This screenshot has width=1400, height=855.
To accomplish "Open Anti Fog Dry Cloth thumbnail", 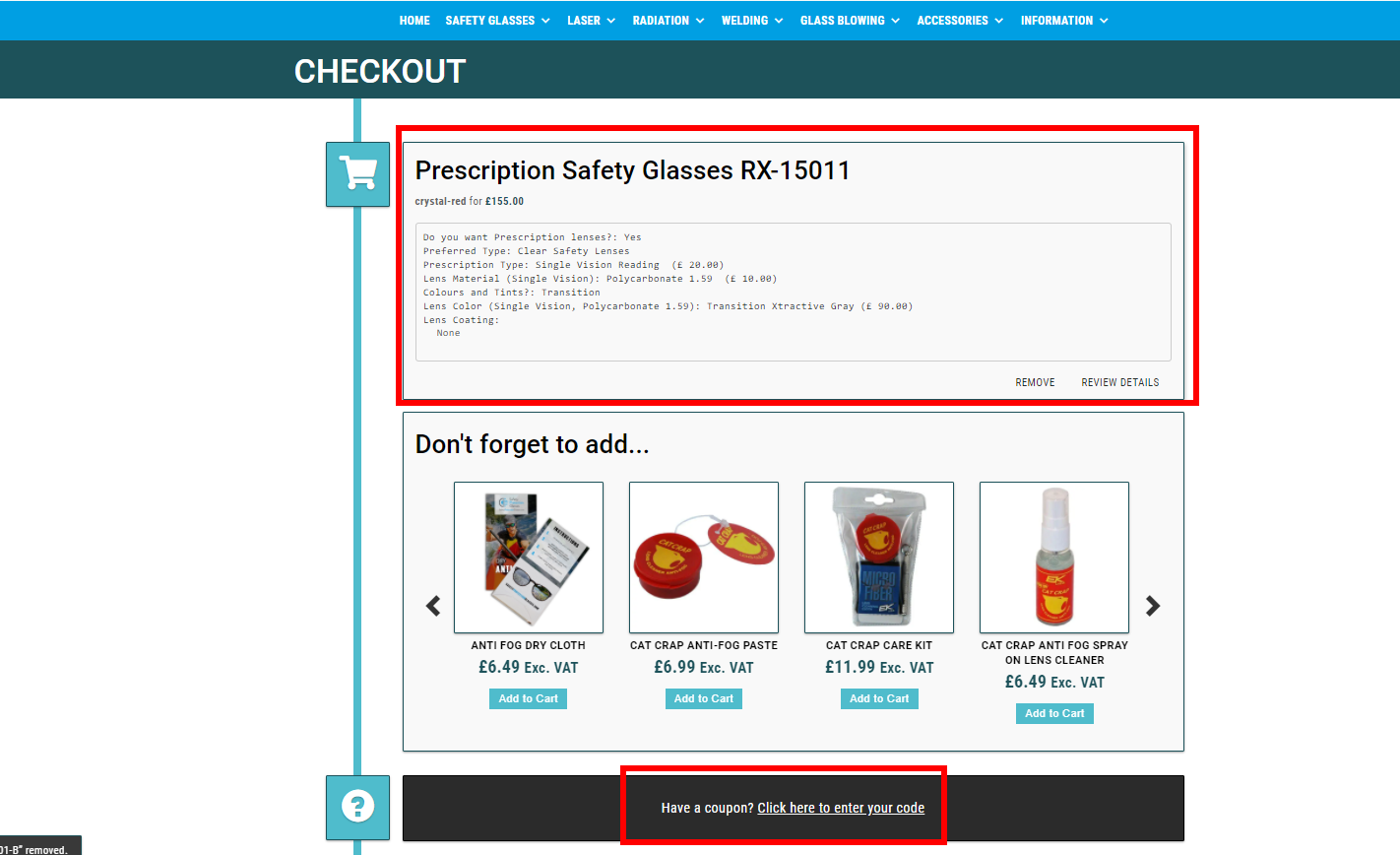I will (529, 558).
